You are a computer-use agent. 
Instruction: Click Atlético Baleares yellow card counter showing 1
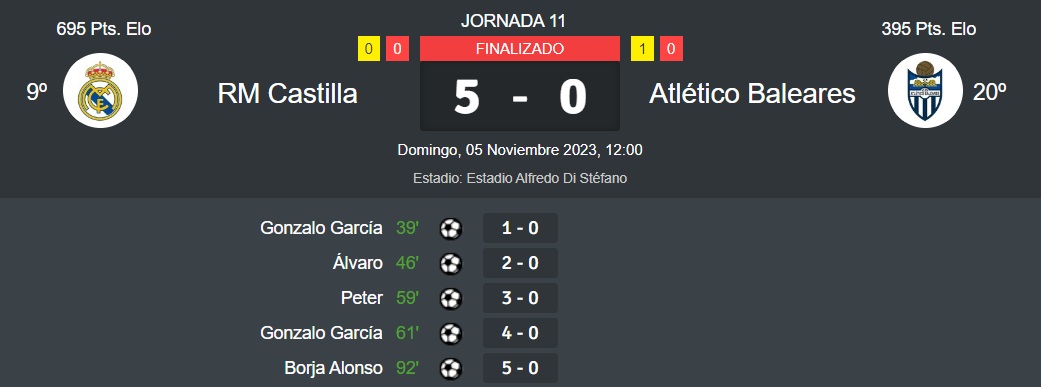(643, 48)
